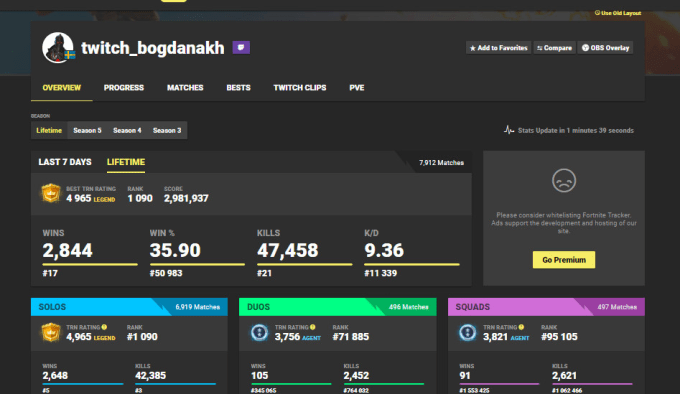Select the Season 5 filter
This screenshot has width=680, height=394.
(87, 130)
